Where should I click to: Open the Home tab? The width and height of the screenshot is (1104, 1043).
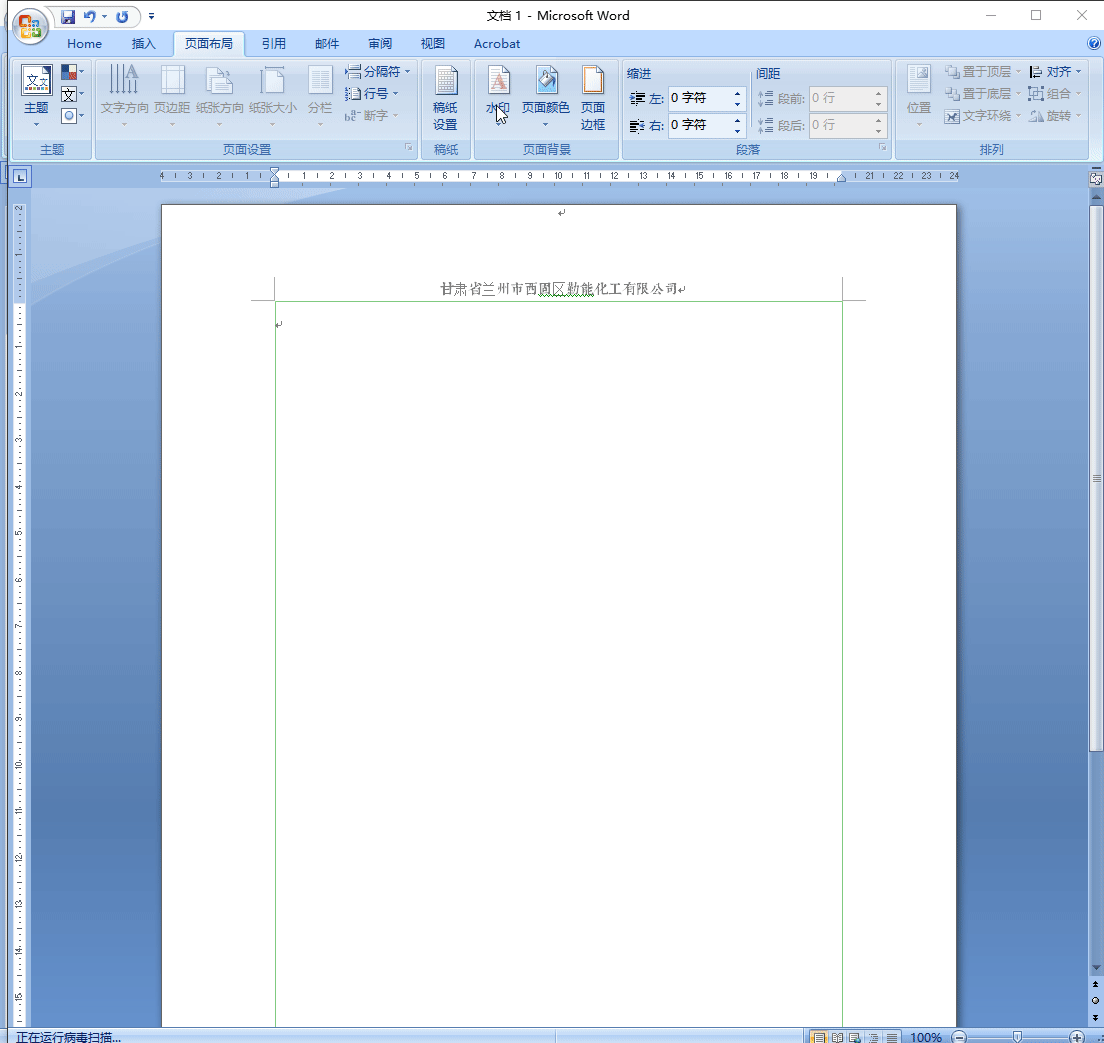click(x=84, y=44)
